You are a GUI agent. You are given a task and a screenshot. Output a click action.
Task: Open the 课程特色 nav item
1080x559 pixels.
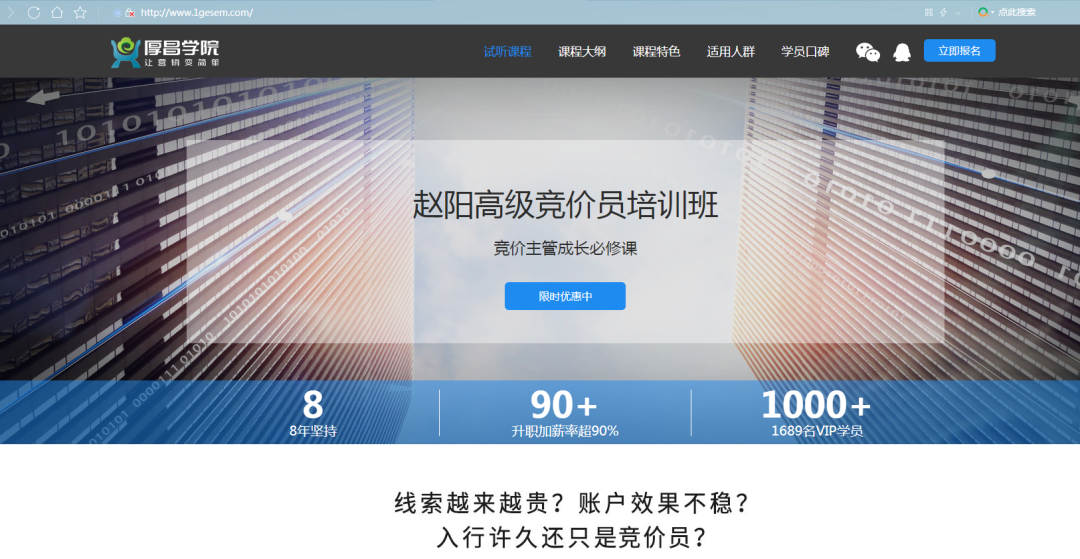[656, 52]
